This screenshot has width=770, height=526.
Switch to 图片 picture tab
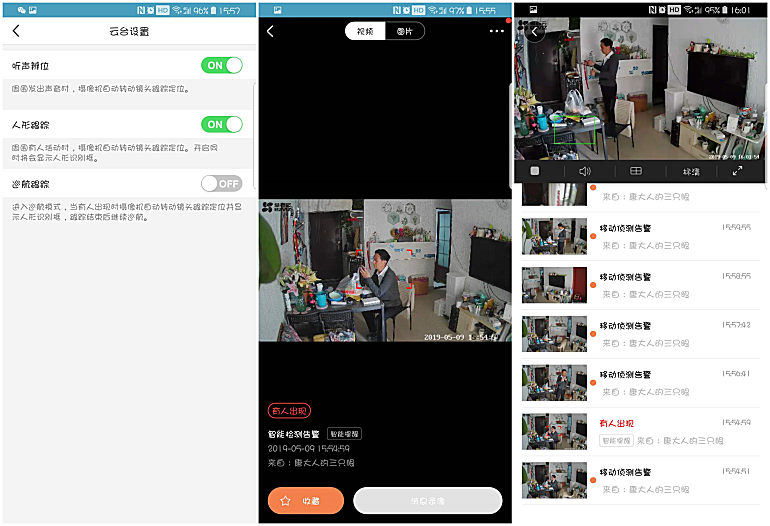tap(405, 31)
